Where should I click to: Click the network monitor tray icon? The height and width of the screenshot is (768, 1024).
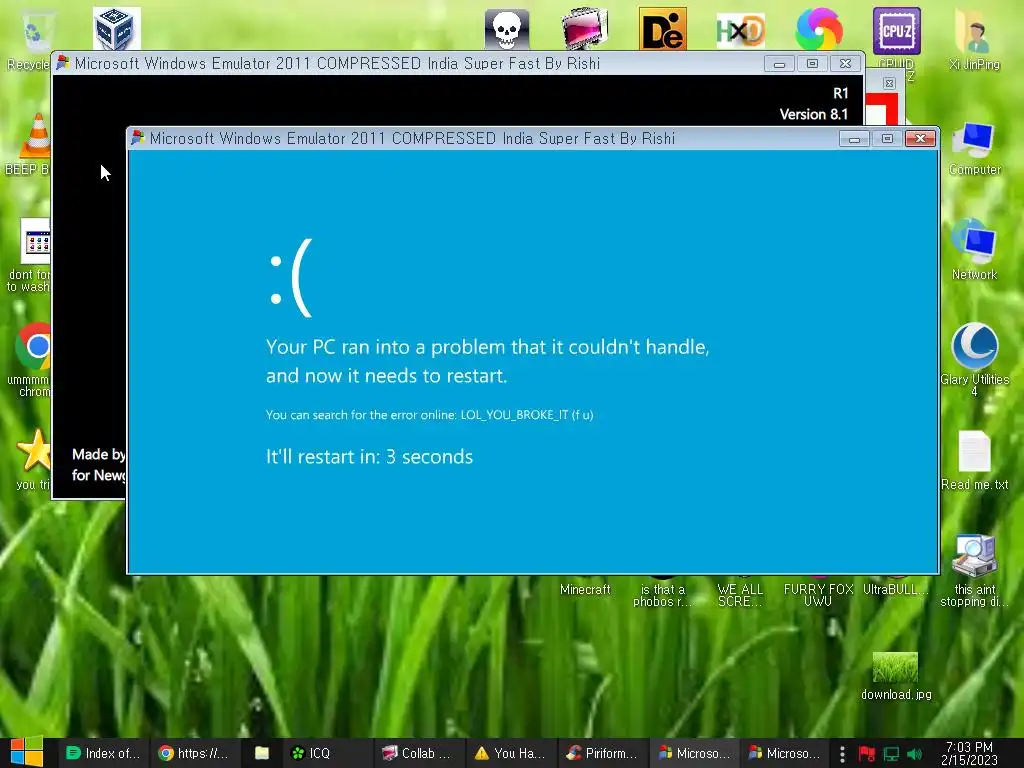pos(891,754)
